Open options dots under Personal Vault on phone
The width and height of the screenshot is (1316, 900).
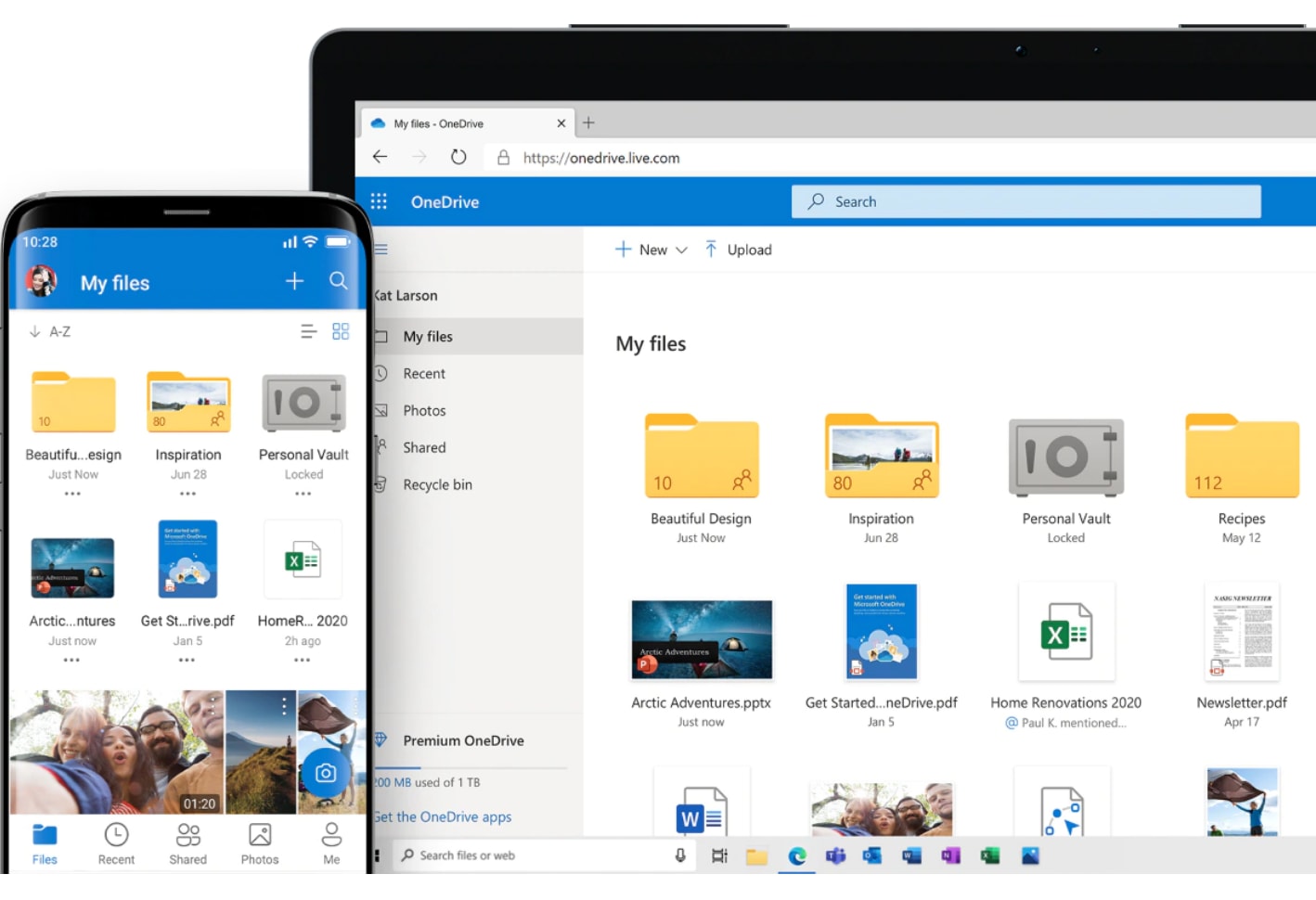tap(303, 494)
